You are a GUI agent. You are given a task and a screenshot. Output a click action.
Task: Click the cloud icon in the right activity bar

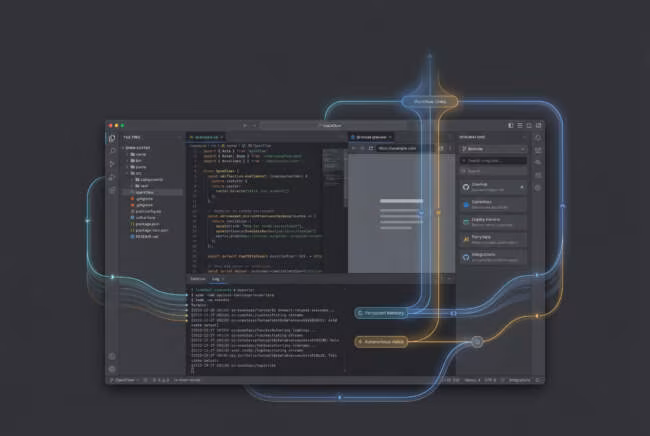[538, 162]
